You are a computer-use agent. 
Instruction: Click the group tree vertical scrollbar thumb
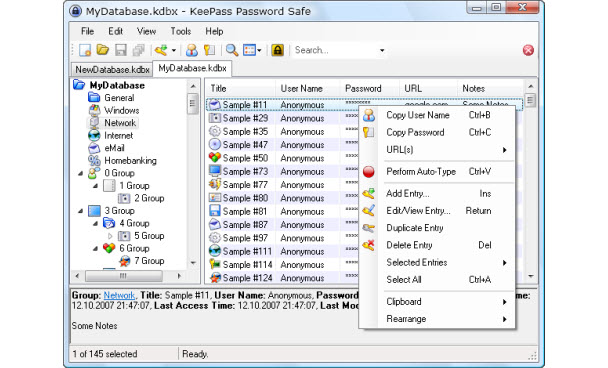(193, 104)
